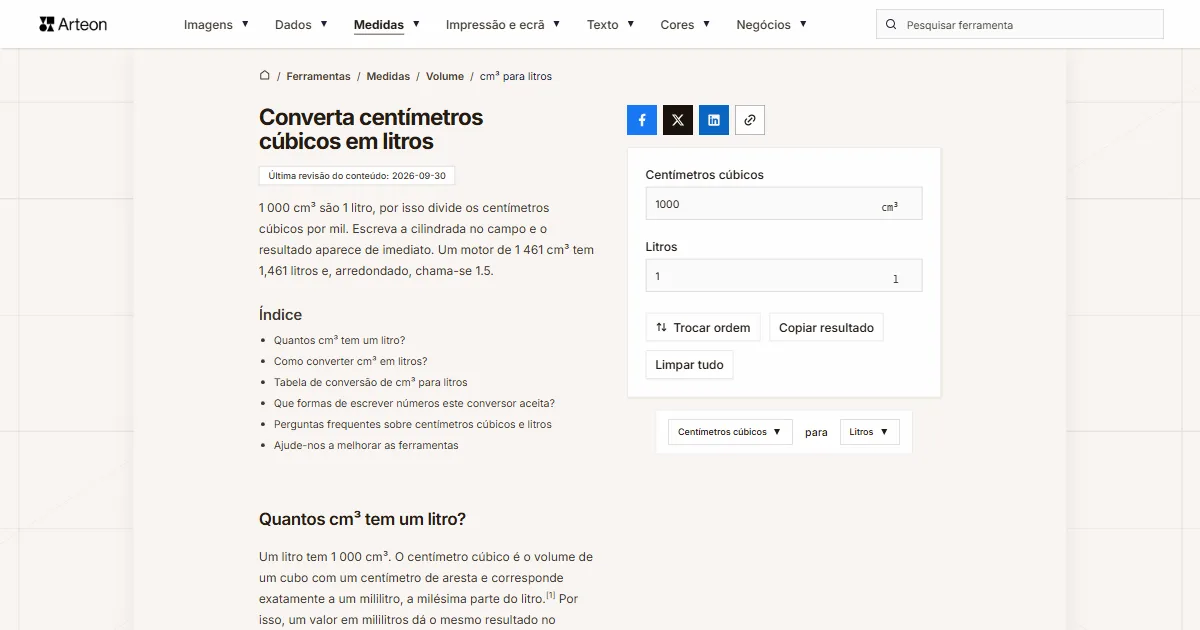Expand the Cores menu
Viewport: 1200px width, 630px height.
(685, 25)
